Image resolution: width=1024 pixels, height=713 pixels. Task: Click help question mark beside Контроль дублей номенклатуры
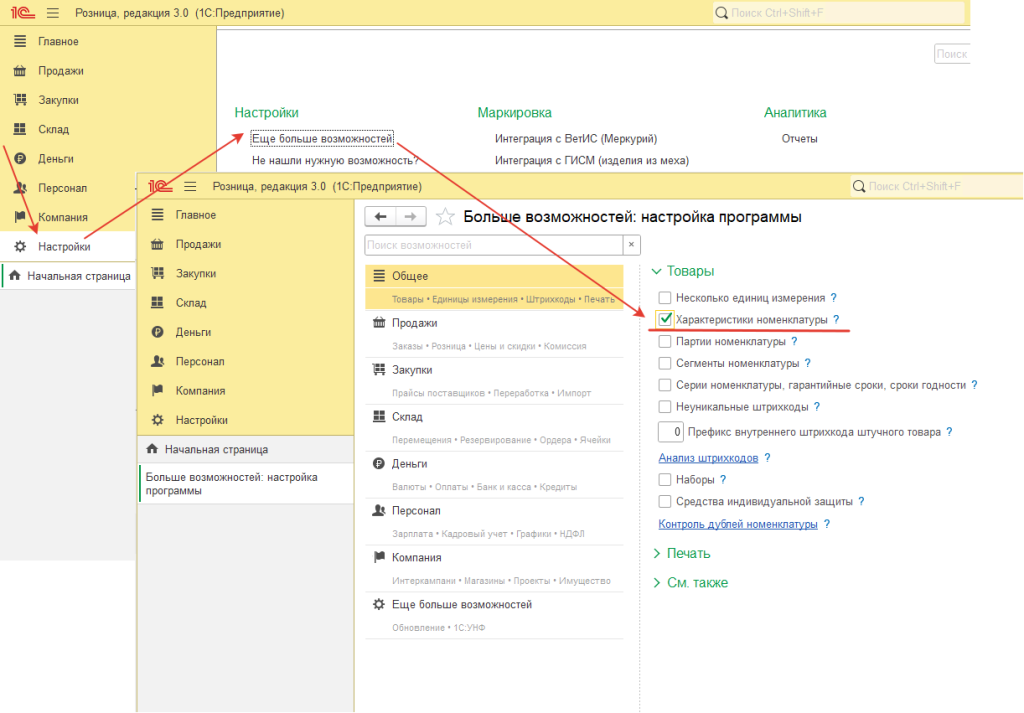coord(827,524)
